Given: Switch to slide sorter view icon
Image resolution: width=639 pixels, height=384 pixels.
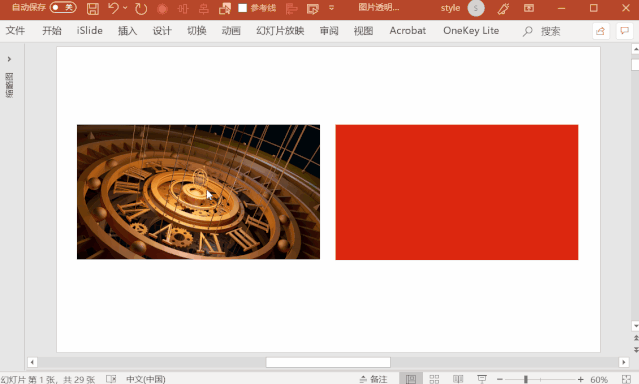Looking at the screenshot, I should [x=434, y=379].
